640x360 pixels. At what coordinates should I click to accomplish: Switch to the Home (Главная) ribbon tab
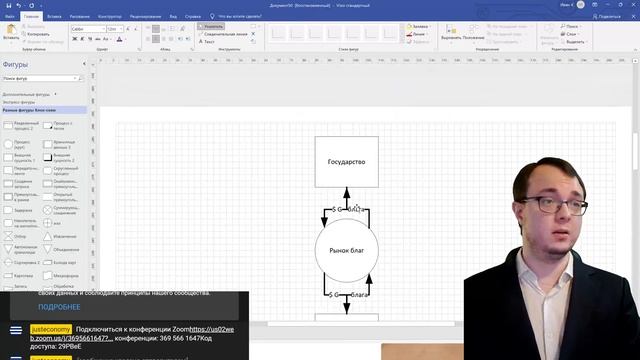31,17
